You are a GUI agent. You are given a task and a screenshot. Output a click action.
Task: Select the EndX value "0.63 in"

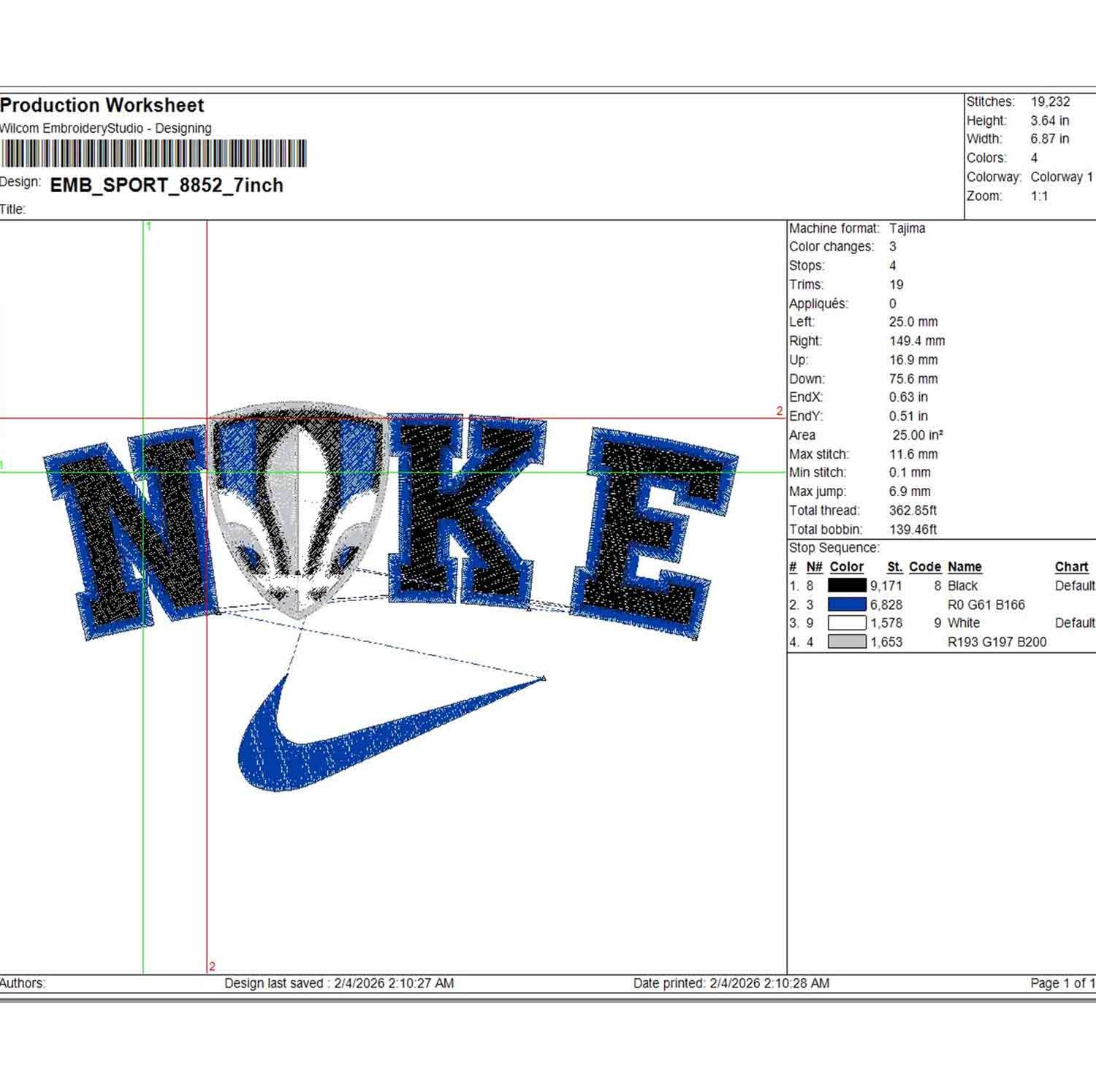pos(908,397)
